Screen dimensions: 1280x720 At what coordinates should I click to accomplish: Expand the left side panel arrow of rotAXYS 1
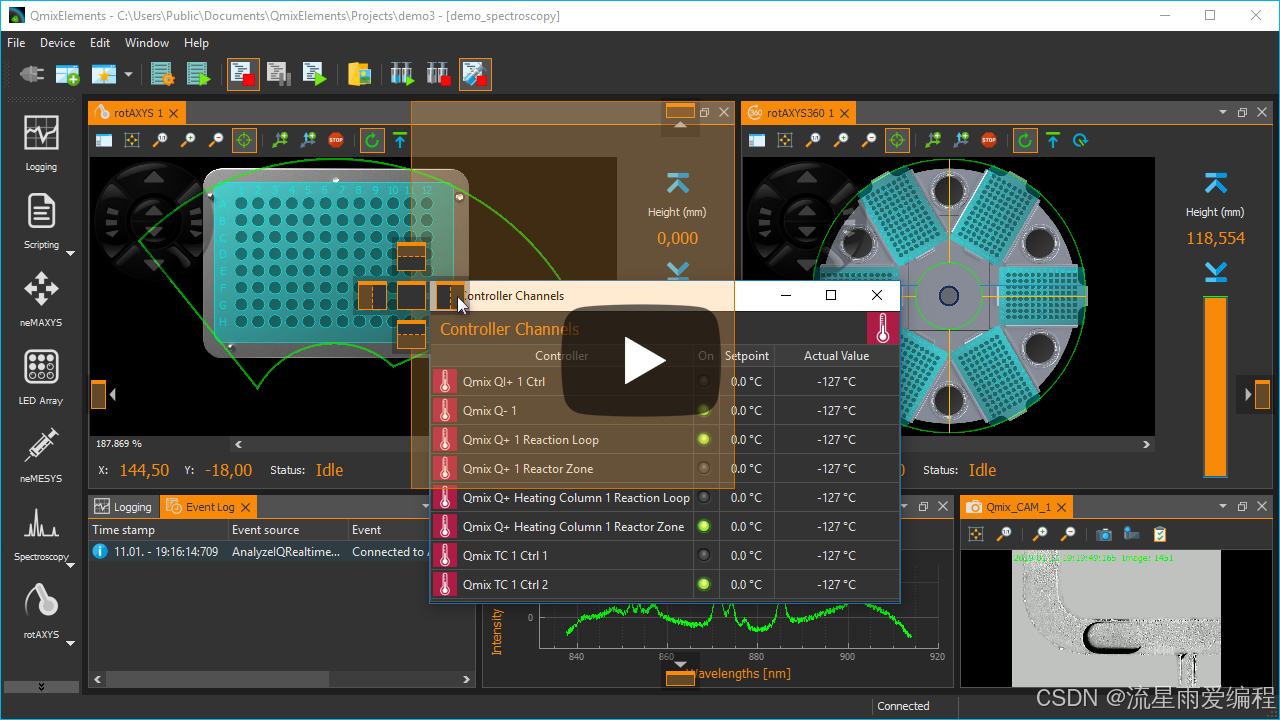coord(112,395)
